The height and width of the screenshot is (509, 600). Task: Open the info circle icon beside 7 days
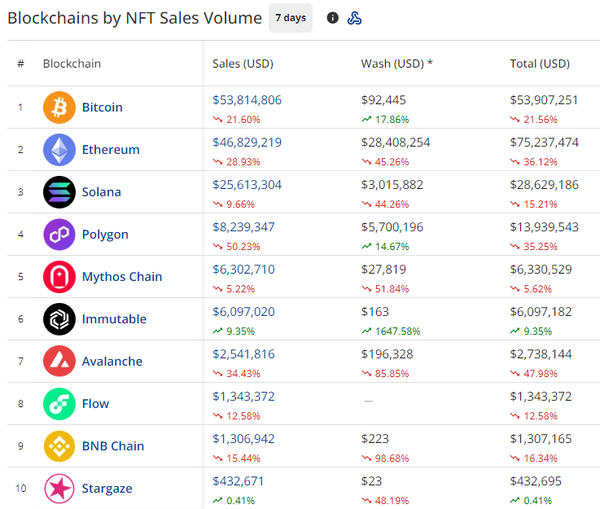333,18
